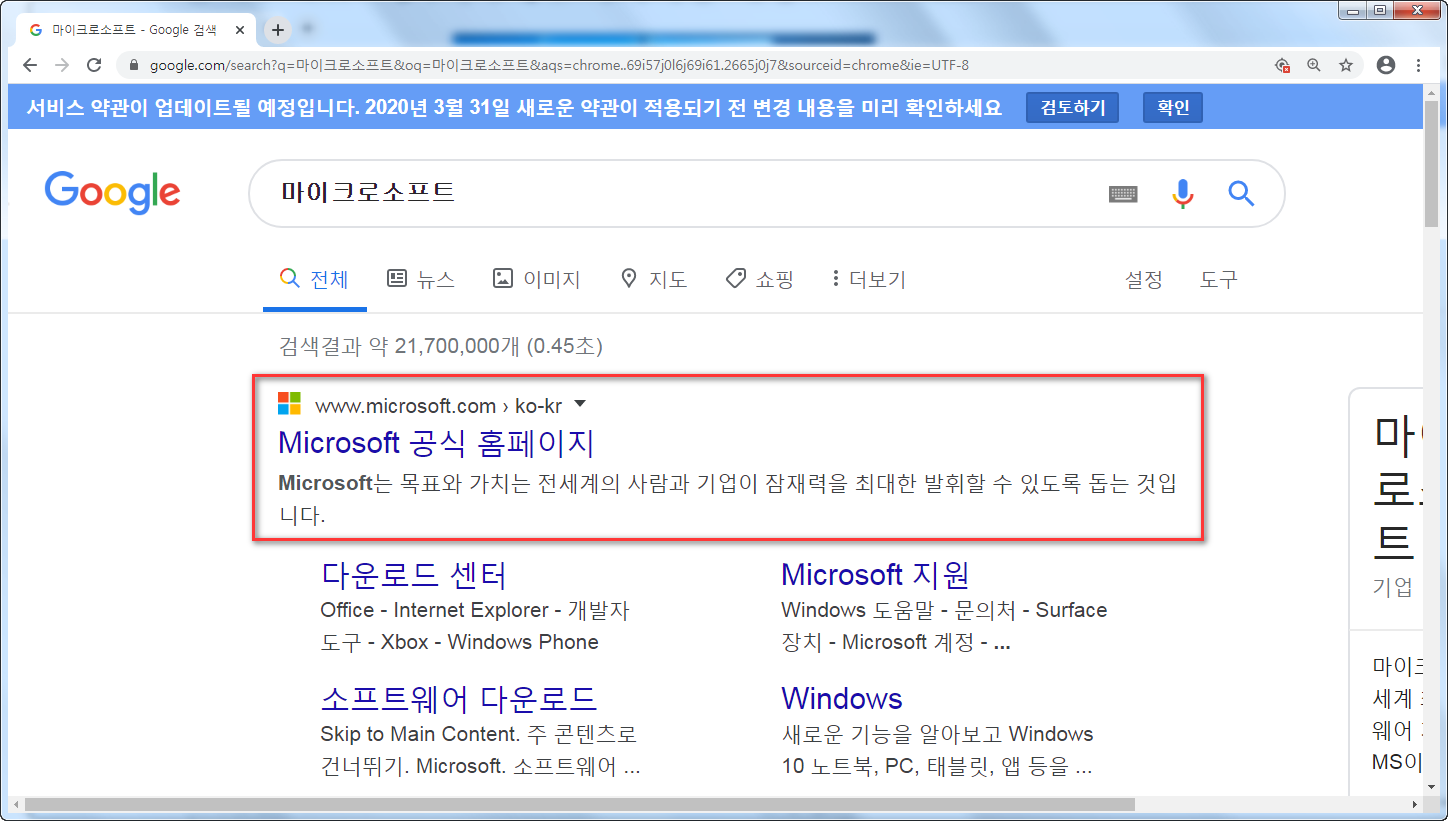1448x821 pixels.
Task: Start voice search with the microphone icon
Action: 1183,194
